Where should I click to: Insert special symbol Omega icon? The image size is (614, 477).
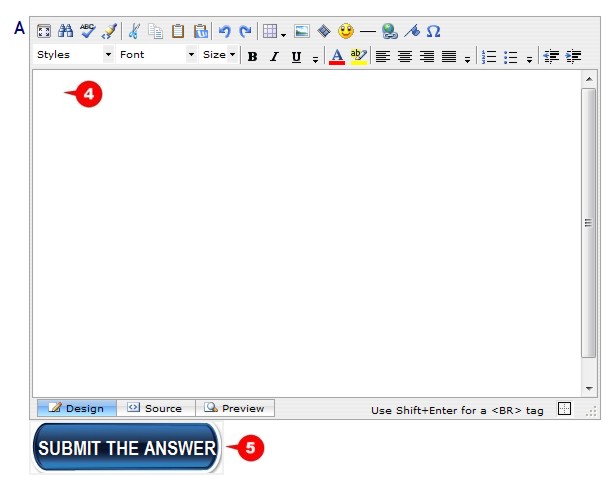click(433, 31)
